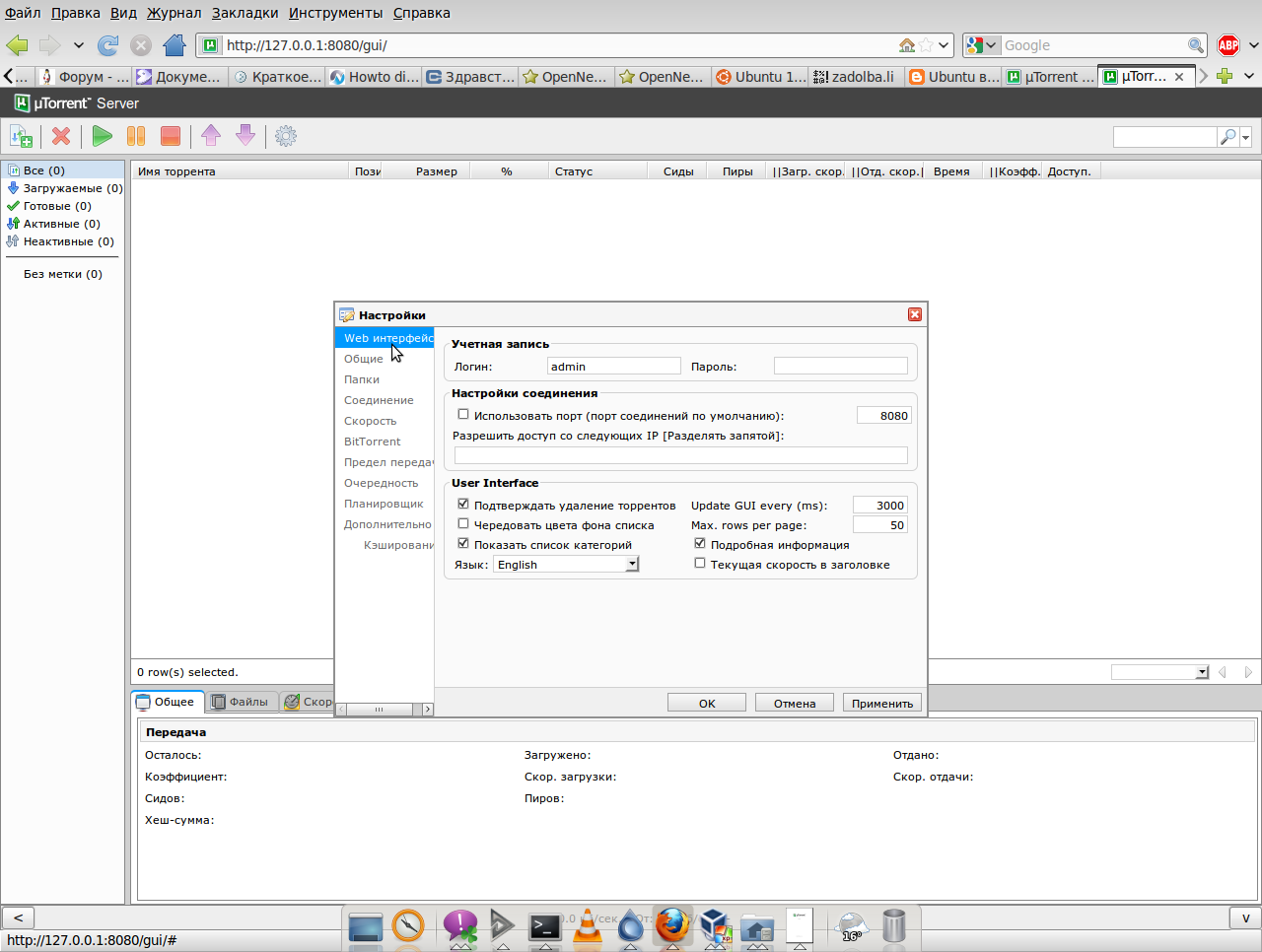This screenshot has height=952, width=1262.
Task: Click OK in settings dialog
Action: coord(707,703)
